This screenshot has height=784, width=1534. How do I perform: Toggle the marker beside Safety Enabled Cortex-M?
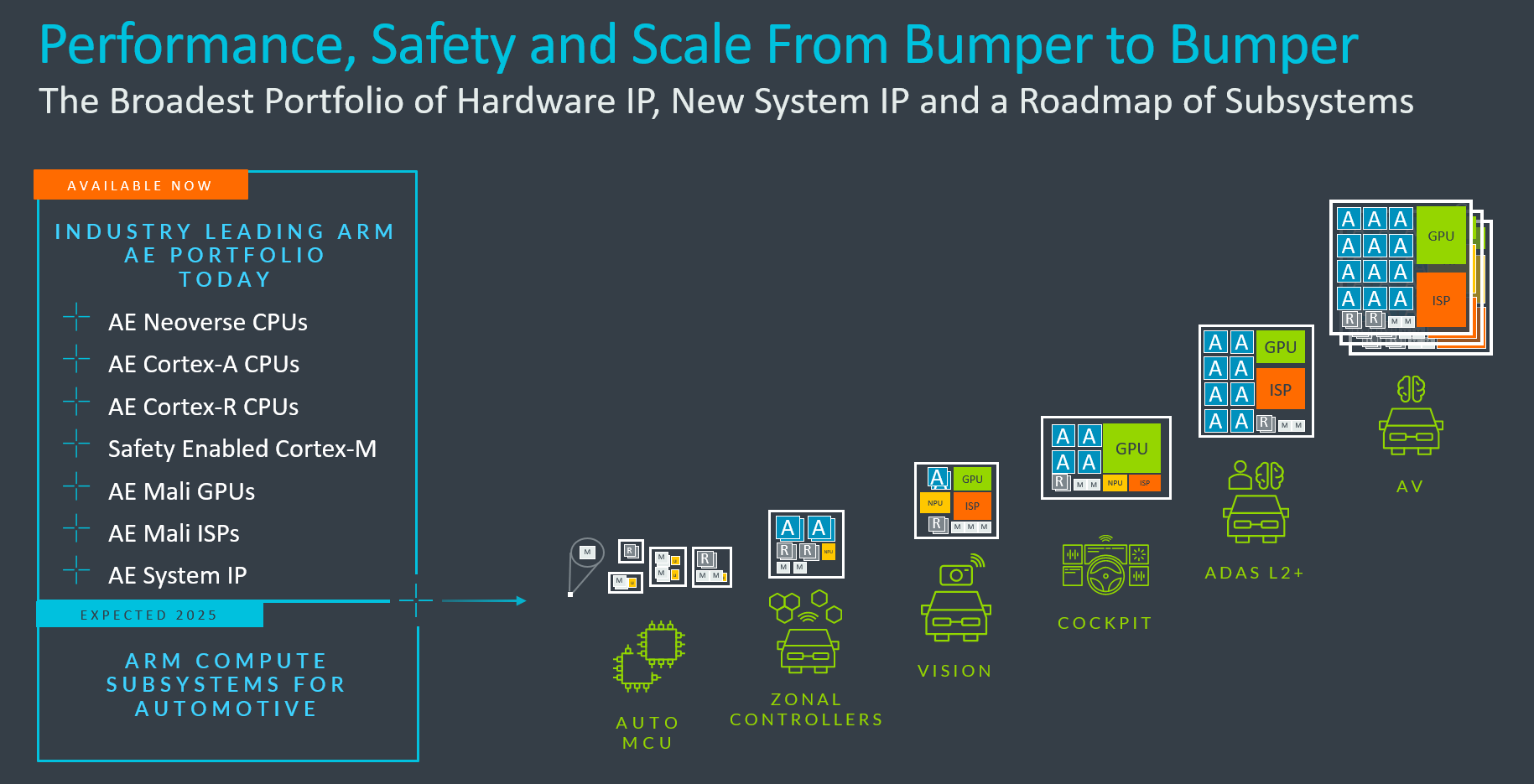(x=75, y=444)
